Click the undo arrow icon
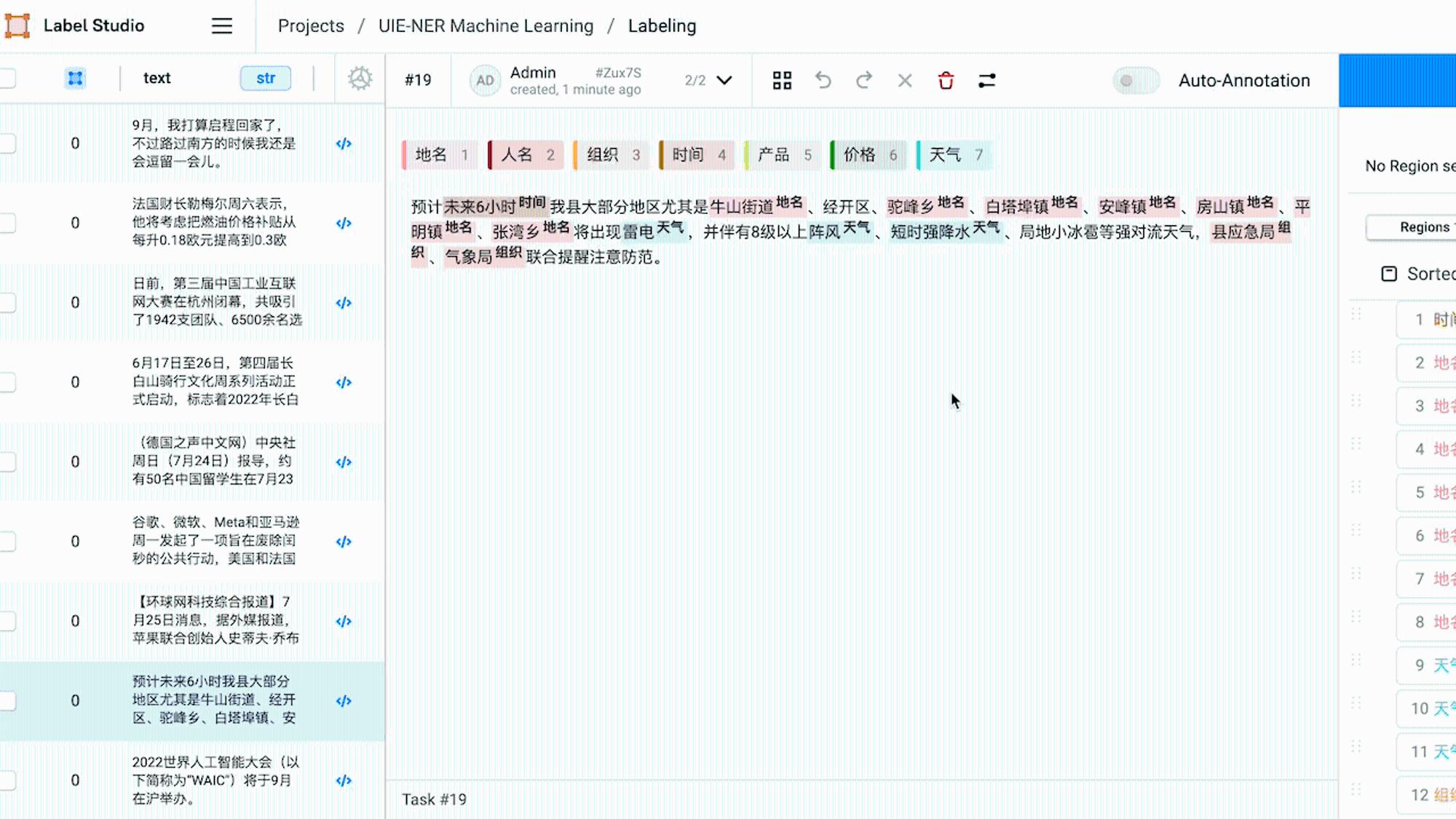The height and width of the screenshot is (819, 1456). (823, 80)
